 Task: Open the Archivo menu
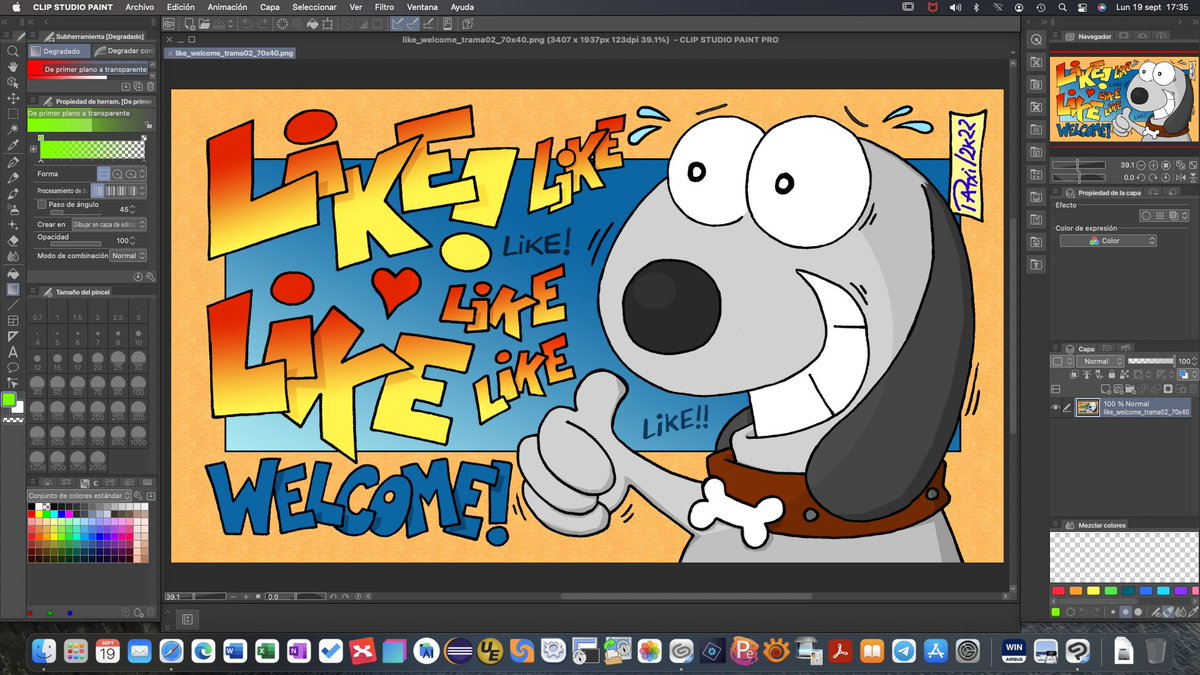[140, 6]
